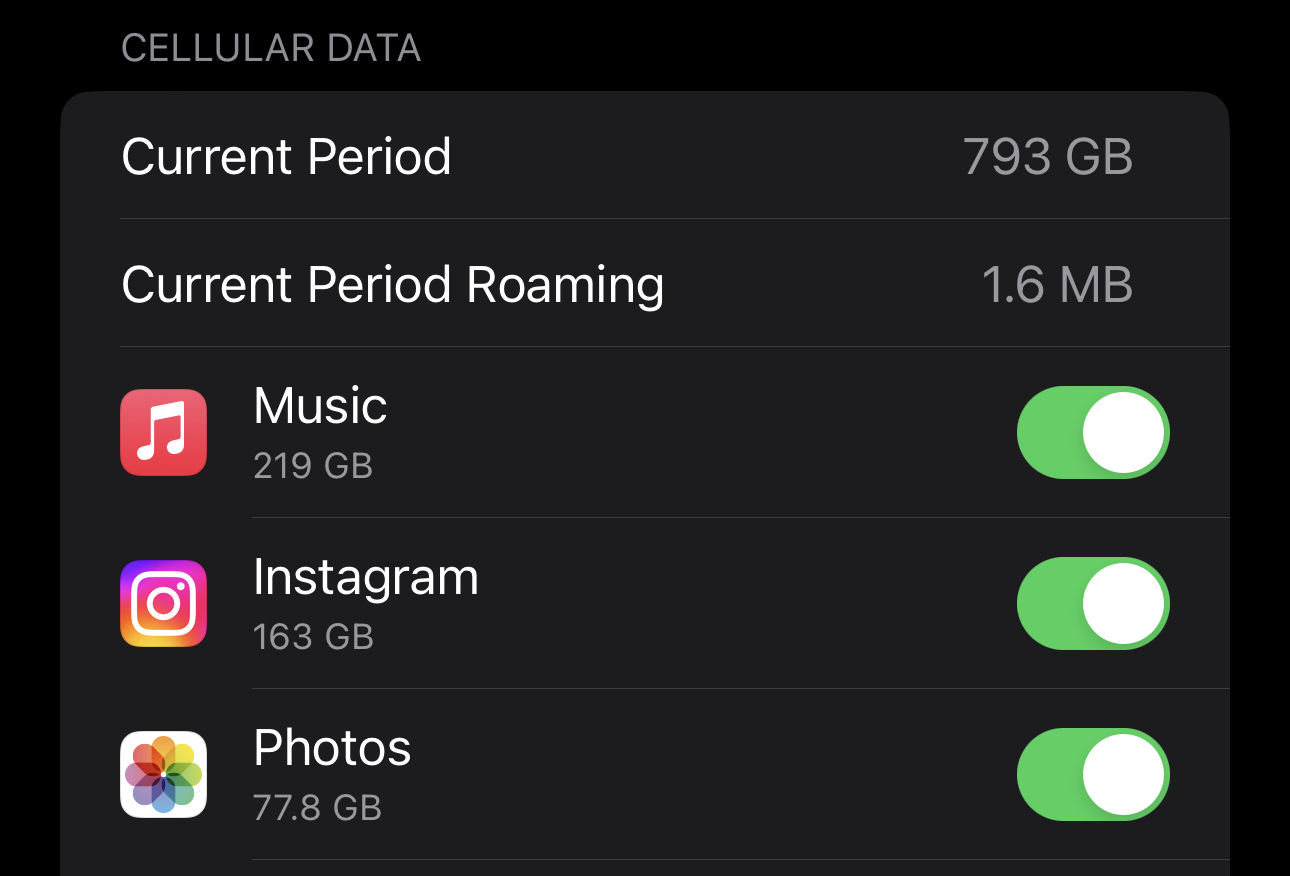Tap the Instagram app name
This screenshot has height=876, width=1290.
click(x=365, y=577)
